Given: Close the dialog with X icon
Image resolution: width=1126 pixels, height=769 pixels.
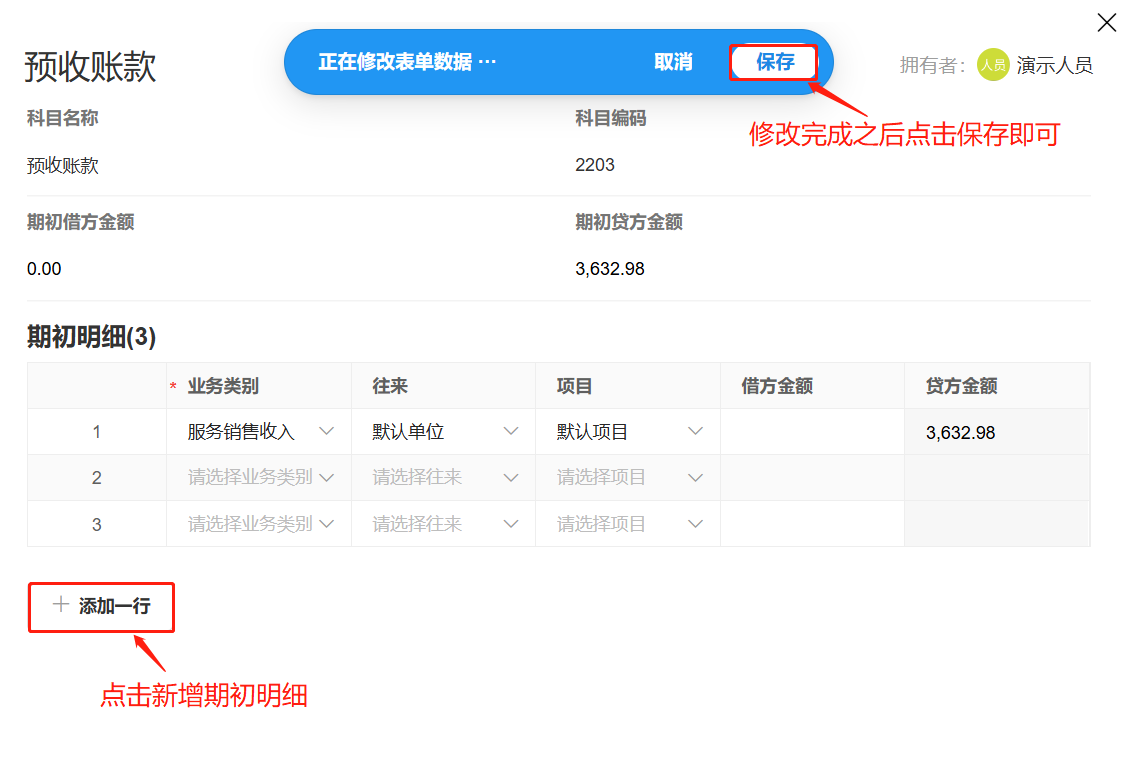Looking at the screenshot, I should (1106, 23).
